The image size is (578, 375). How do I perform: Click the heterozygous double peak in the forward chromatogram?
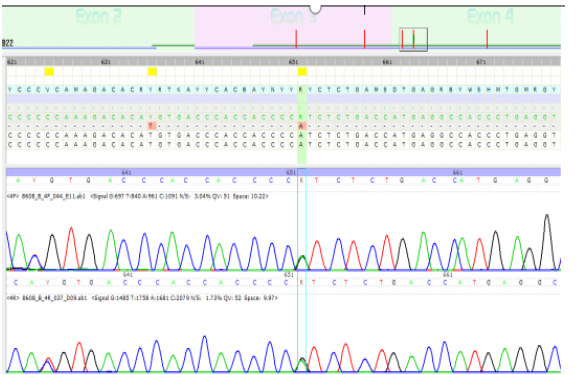point(302,262)
